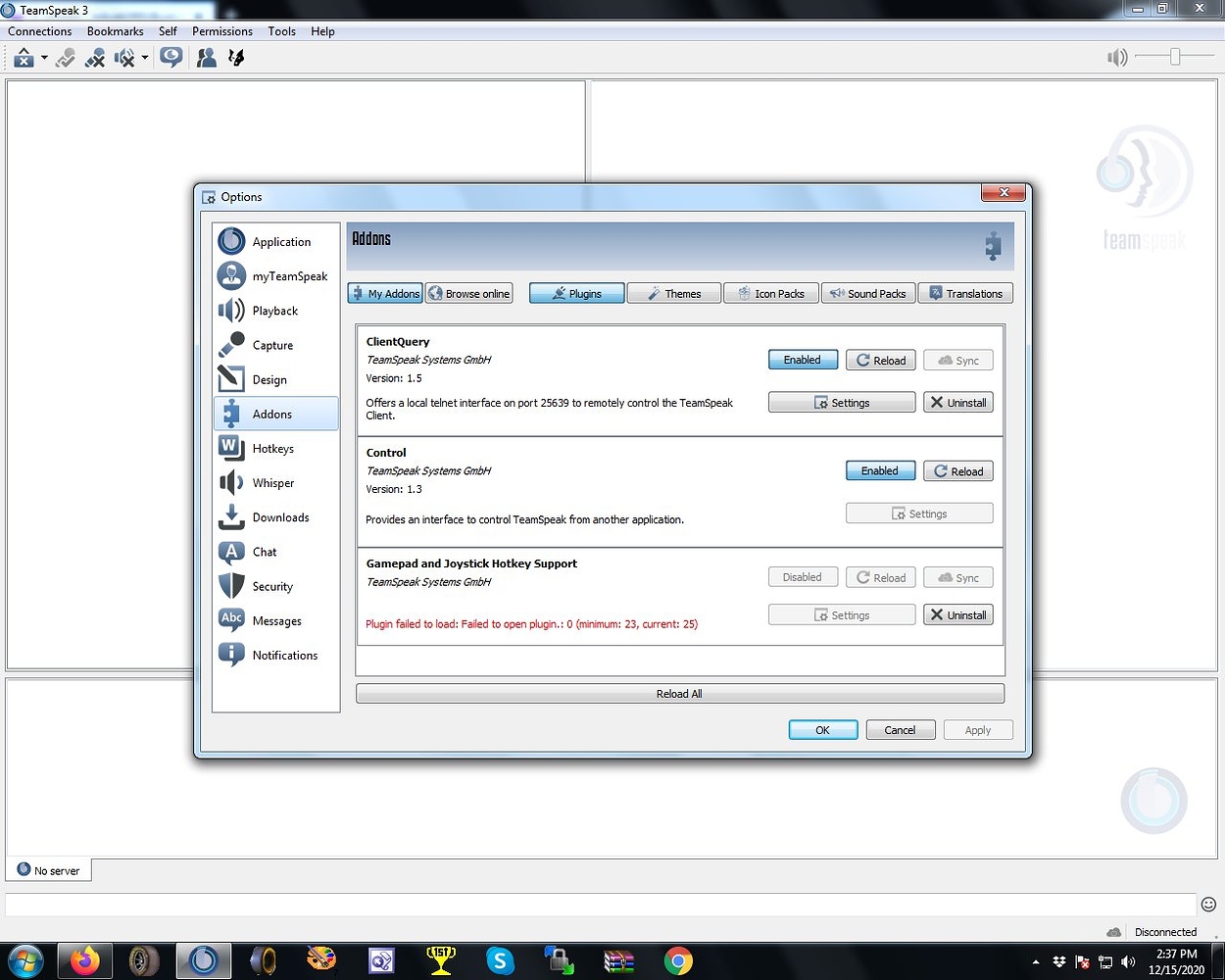Screen dimensions: 1225x980
Task: Disable the ClientQuery plugin via Enabled toggle
Action: [x=803, y=360]
